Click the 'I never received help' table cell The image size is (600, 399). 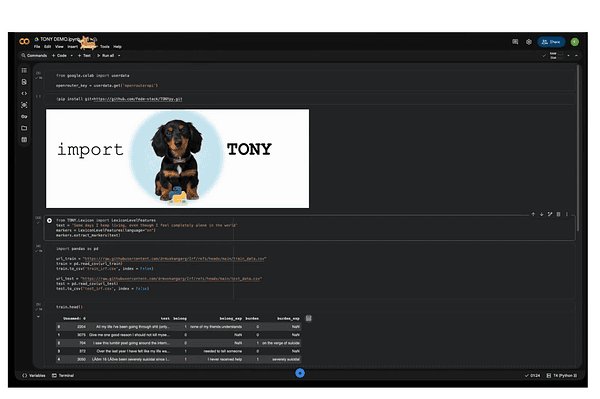point(225,359)
